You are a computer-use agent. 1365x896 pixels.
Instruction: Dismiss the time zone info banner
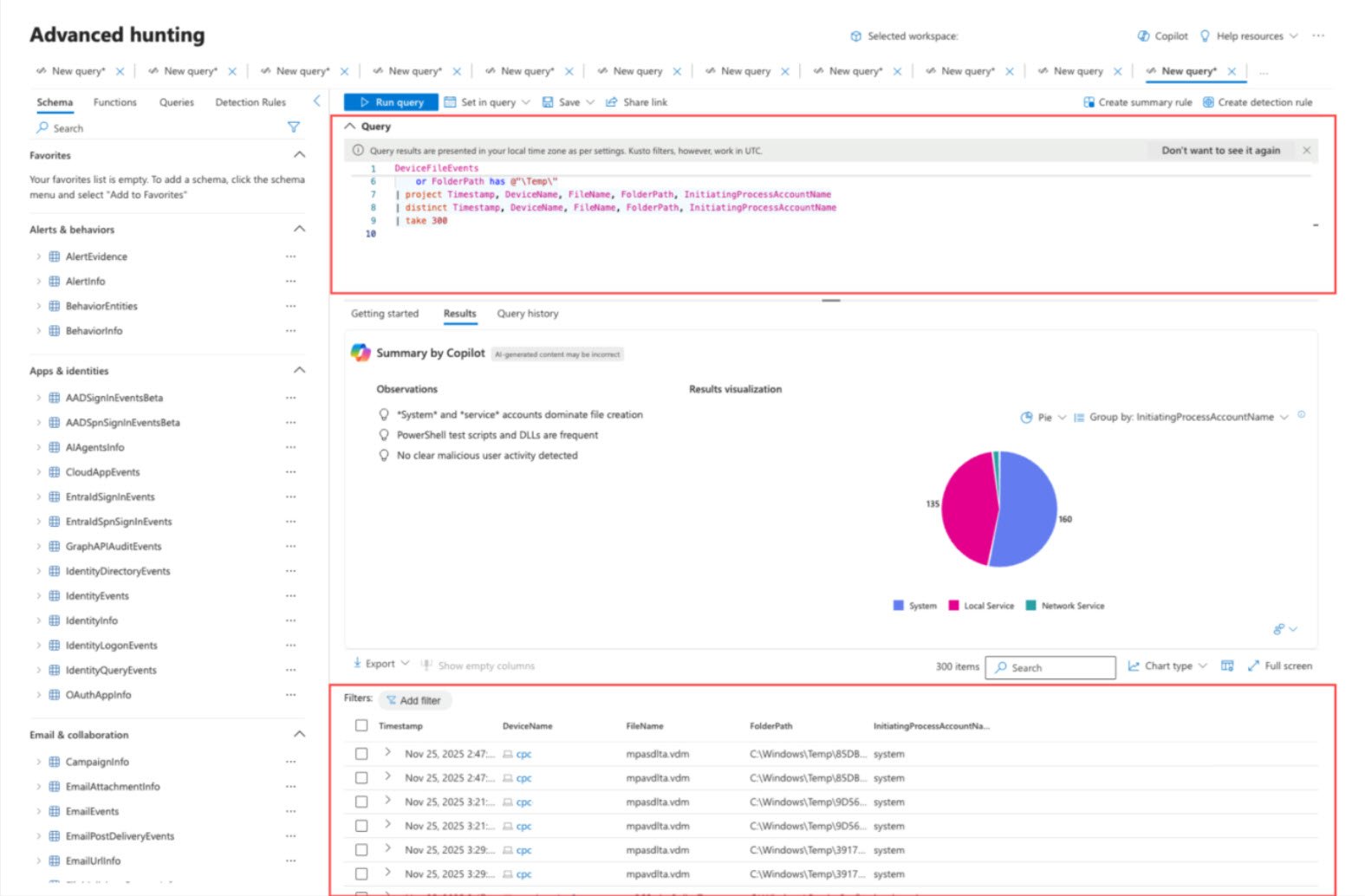coord(1306,151)
